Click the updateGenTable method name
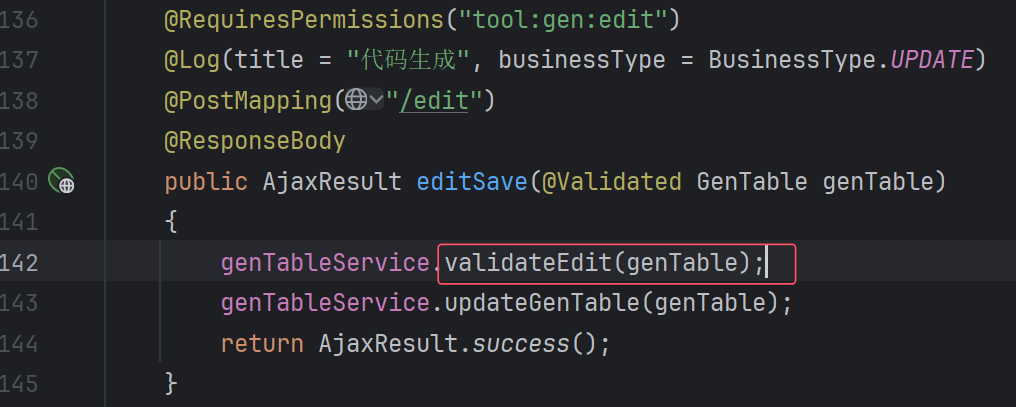The height and width of the screenshot is (407, 1016). (x=542, y=303)
